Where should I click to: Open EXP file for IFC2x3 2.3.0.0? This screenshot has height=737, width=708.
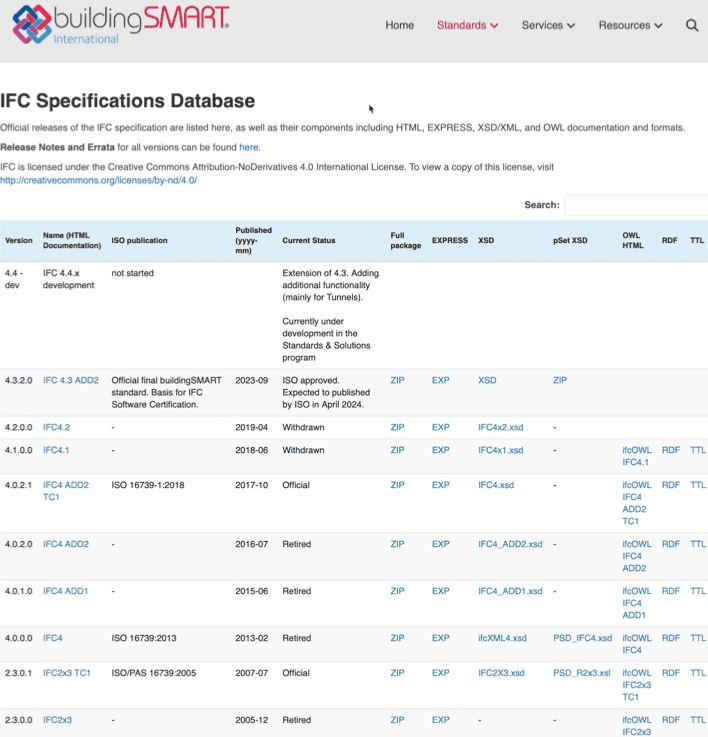coord(441,720)
